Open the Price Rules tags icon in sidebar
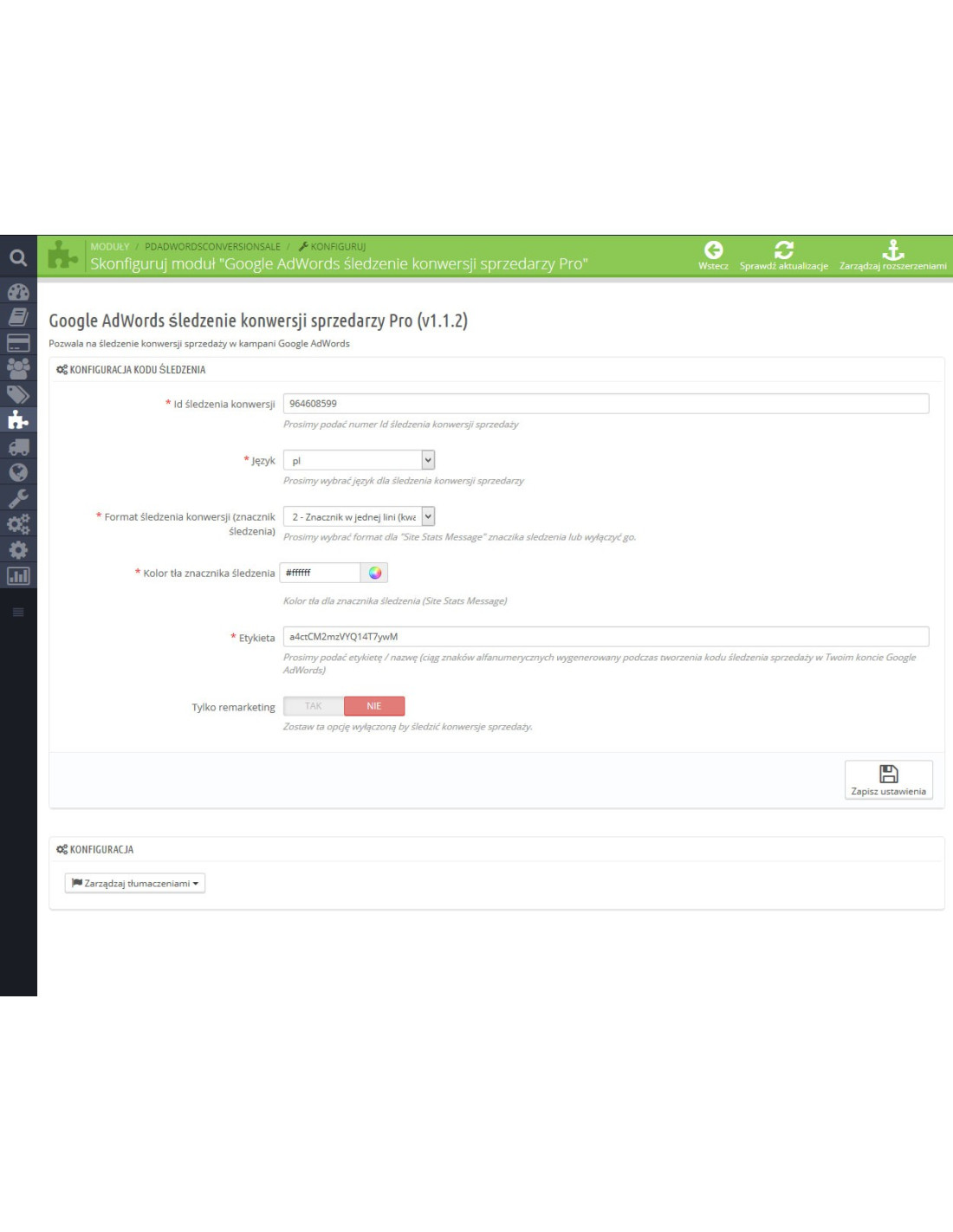The image size is (953, 1232). click(18, 395)
